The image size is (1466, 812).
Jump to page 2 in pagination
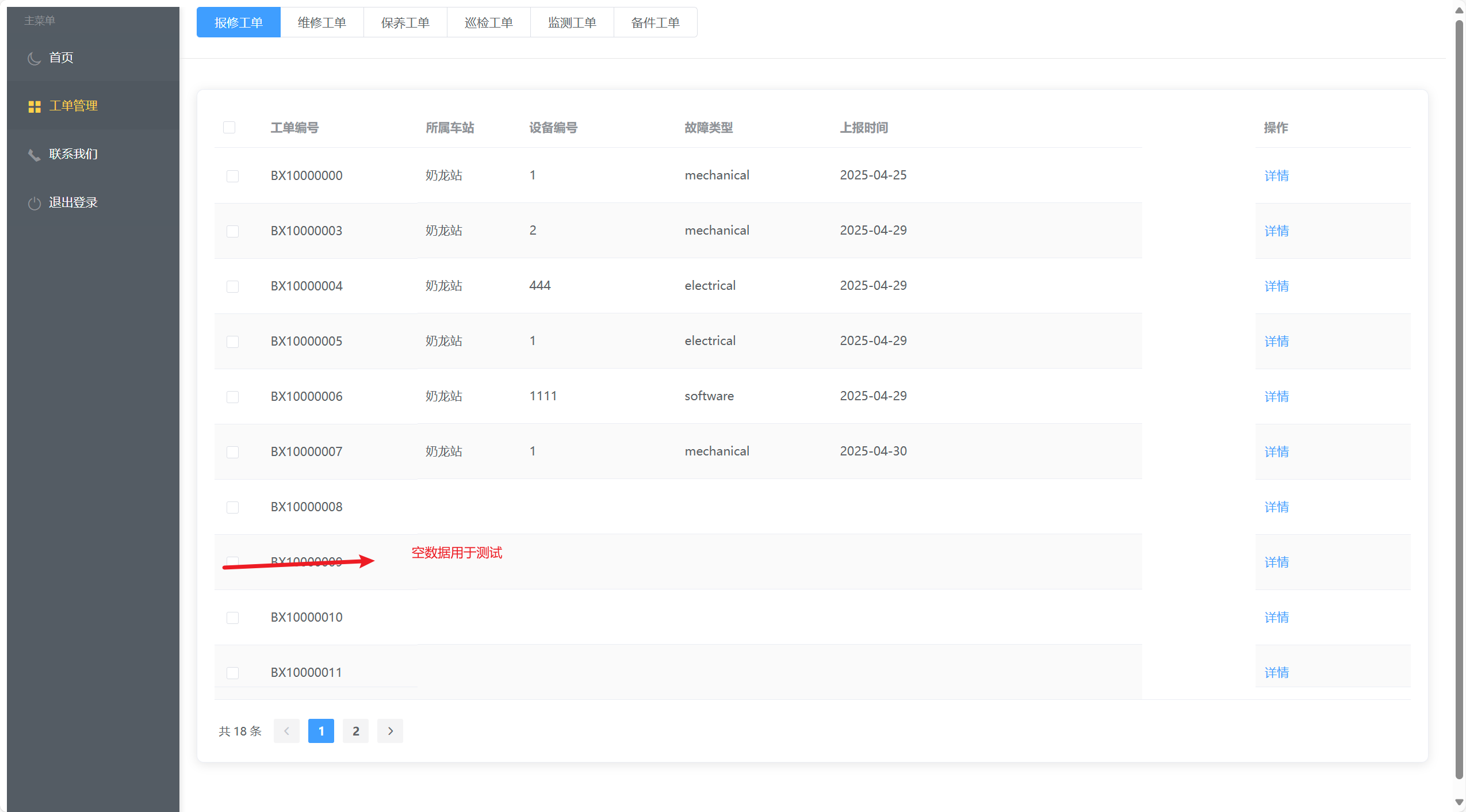(x=355, y=731)
